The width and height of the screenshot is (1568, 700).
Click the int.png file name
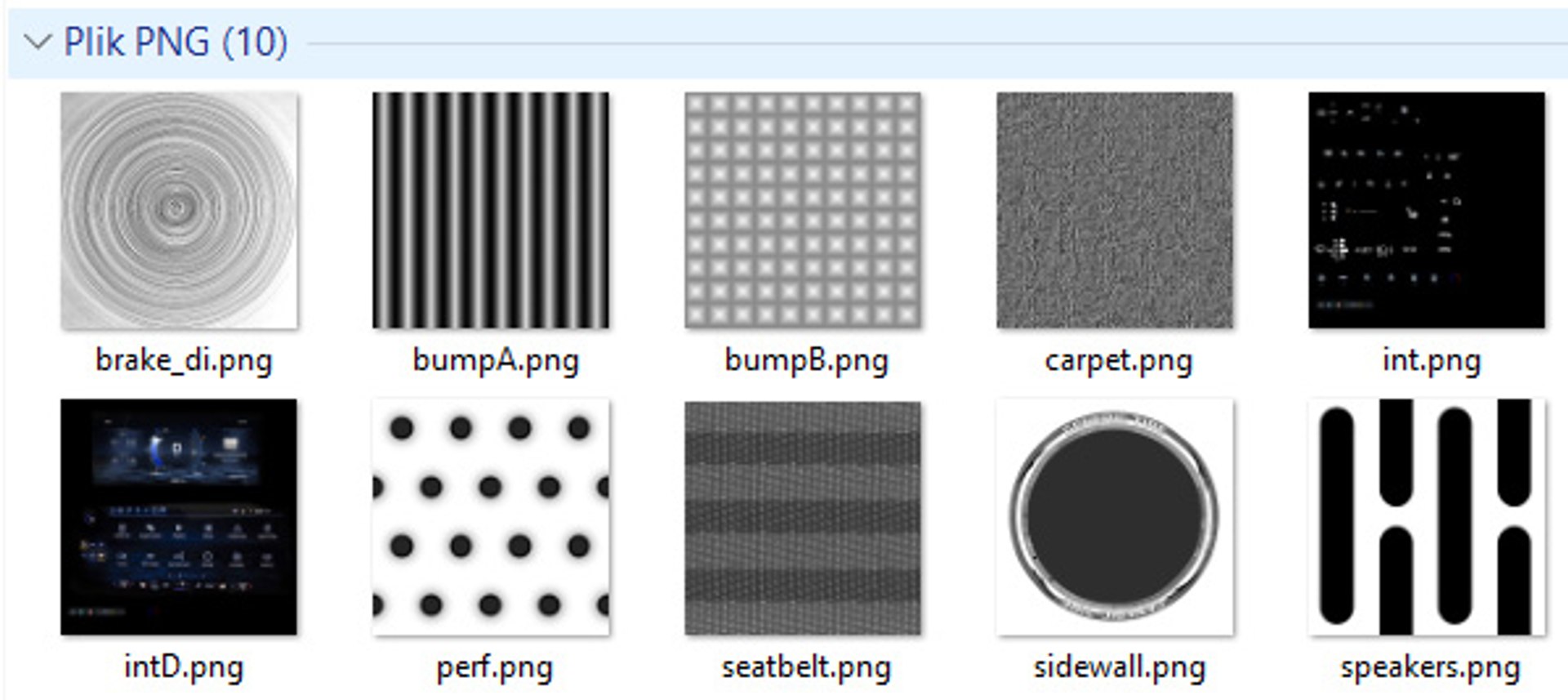[x=1432, y=360]
